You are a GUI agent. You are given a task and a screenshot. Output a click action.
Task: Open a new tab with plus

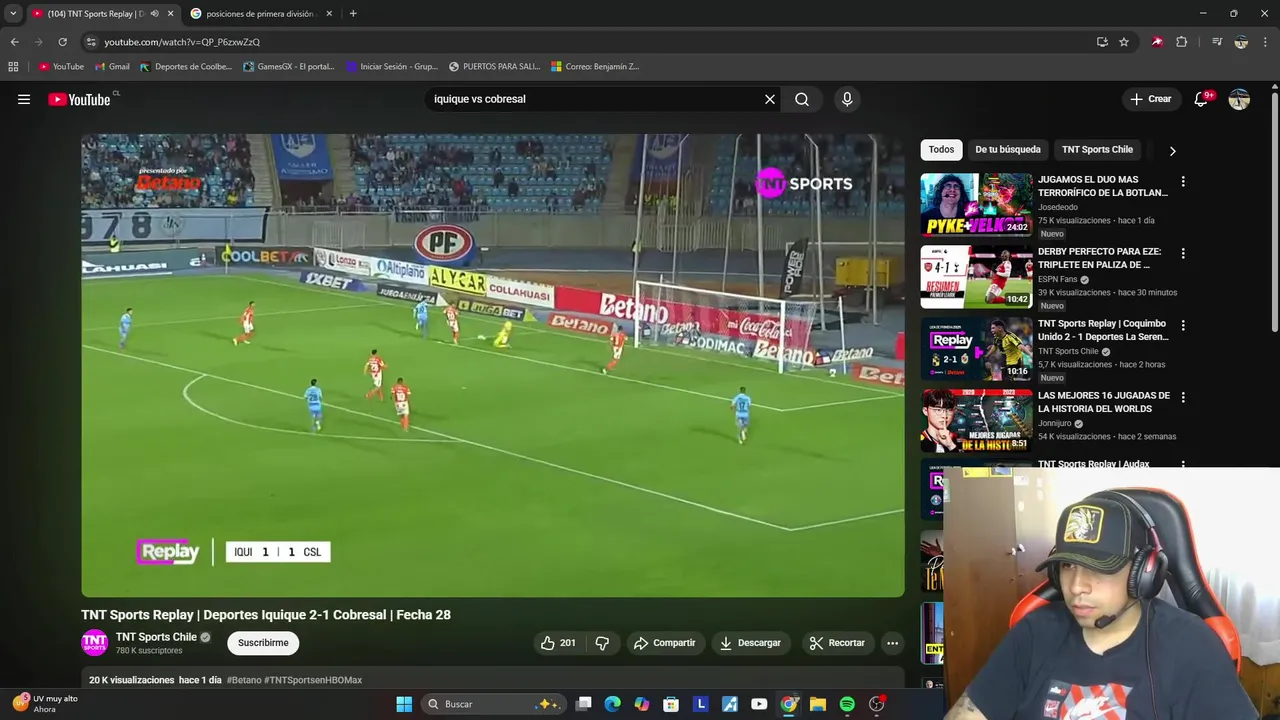coord(353,14)
